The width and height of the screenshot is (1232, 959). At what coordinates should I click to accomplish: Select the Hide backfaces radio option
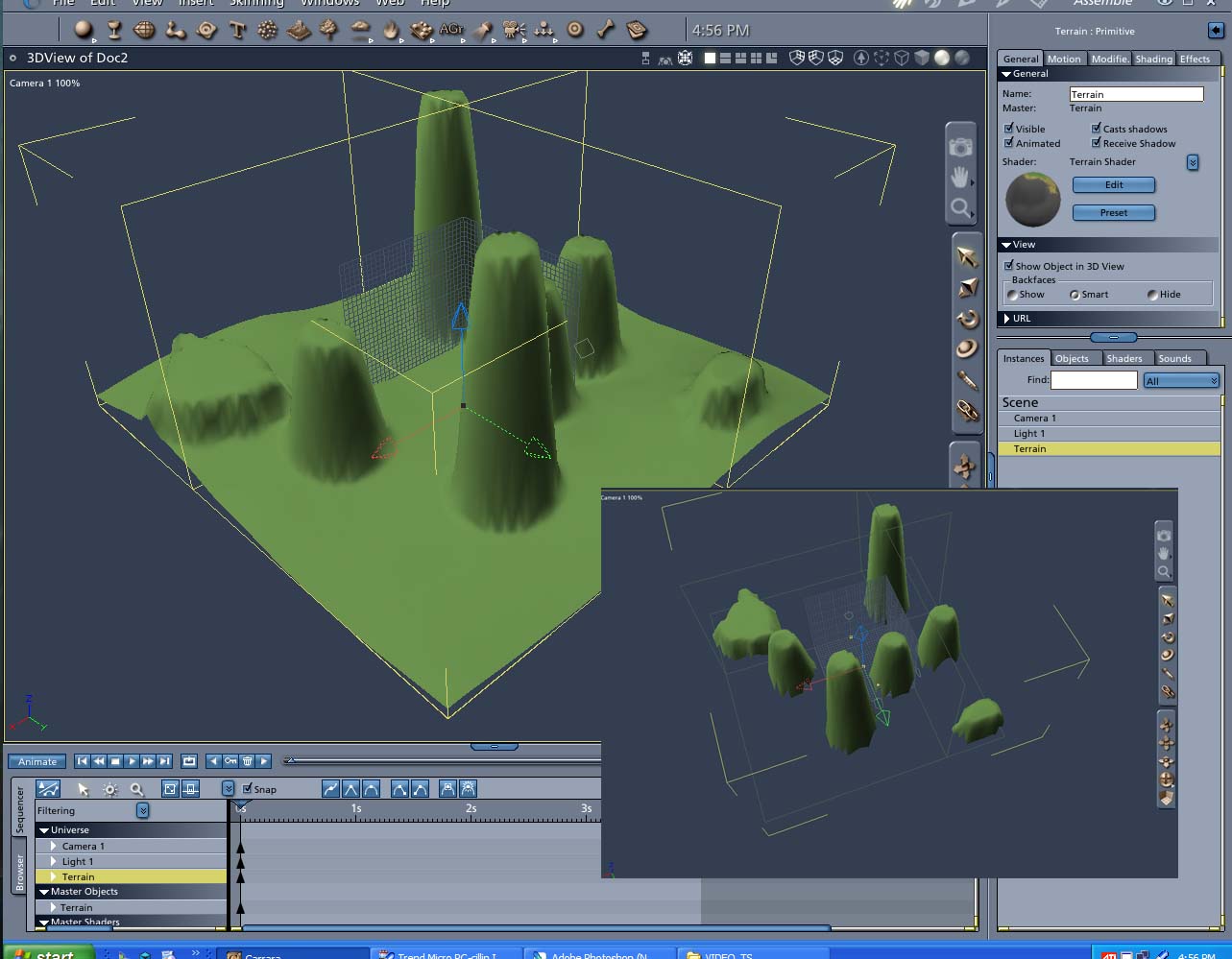[1152, 295]
